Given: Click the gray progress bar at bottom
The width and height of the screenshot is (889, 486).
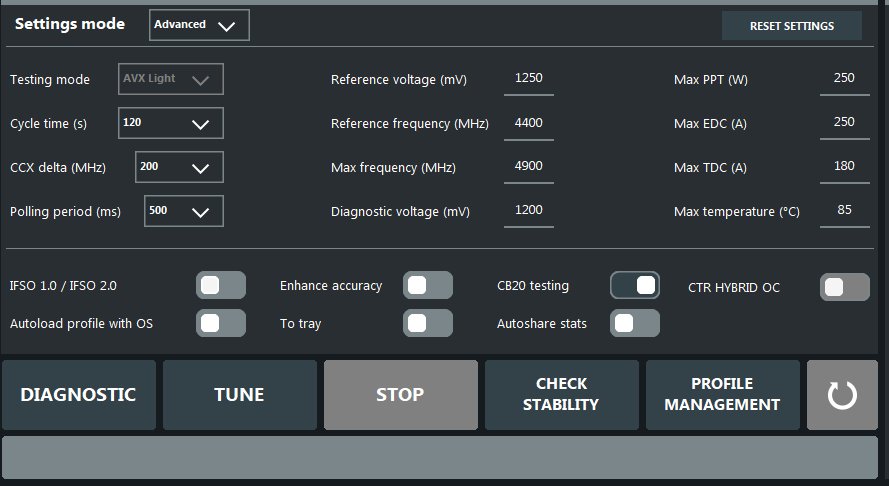Looking at the screenshot, I should click(440, 457).
